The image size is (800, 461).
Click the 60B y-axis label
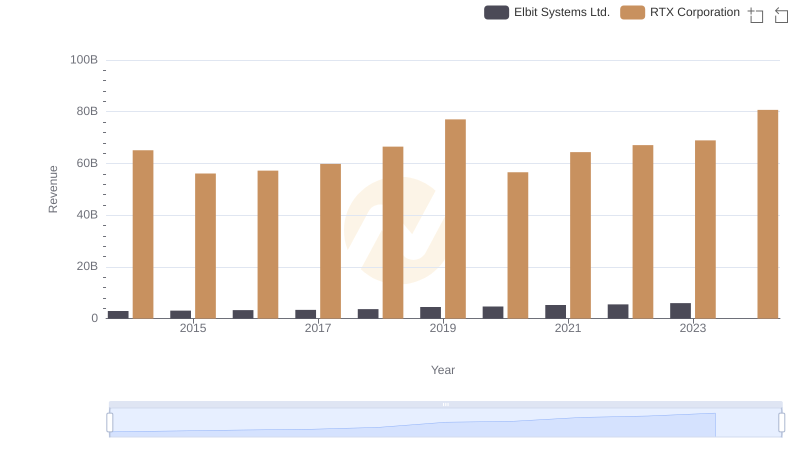pos(87,163)
